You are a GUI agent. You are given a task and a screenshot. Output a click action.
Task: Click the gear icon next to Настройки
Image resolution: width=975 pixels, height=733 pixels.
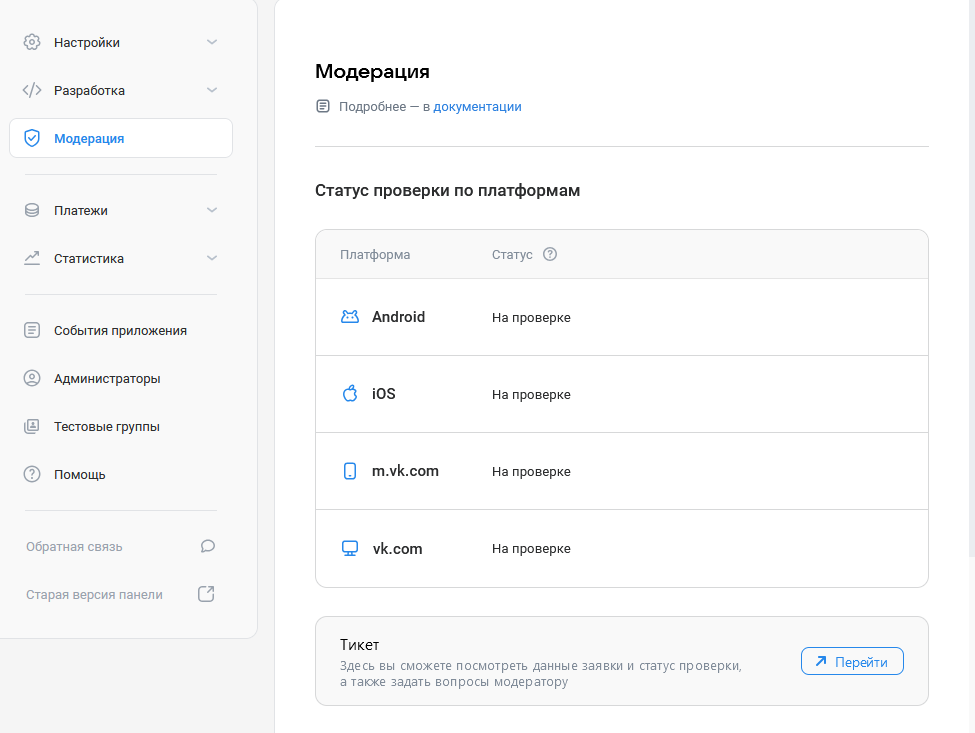[32, 42]
